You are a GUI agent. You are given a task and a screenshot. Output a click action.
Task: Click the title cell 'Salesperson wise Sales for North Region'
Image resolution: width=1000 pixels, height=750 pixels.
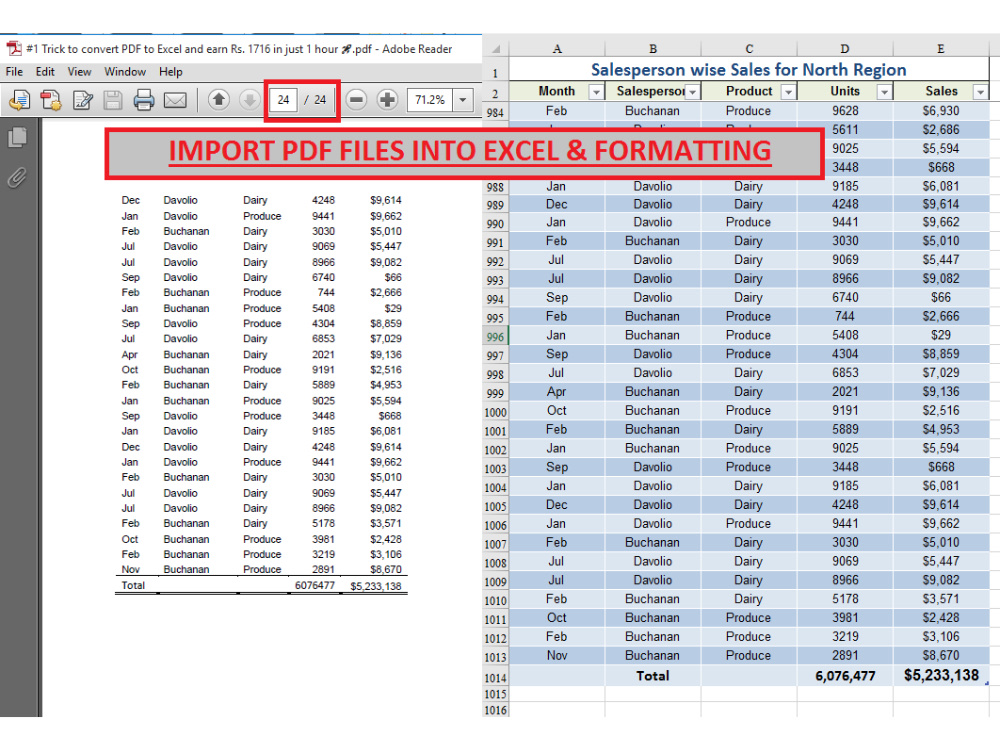click(x=749, y=69)
